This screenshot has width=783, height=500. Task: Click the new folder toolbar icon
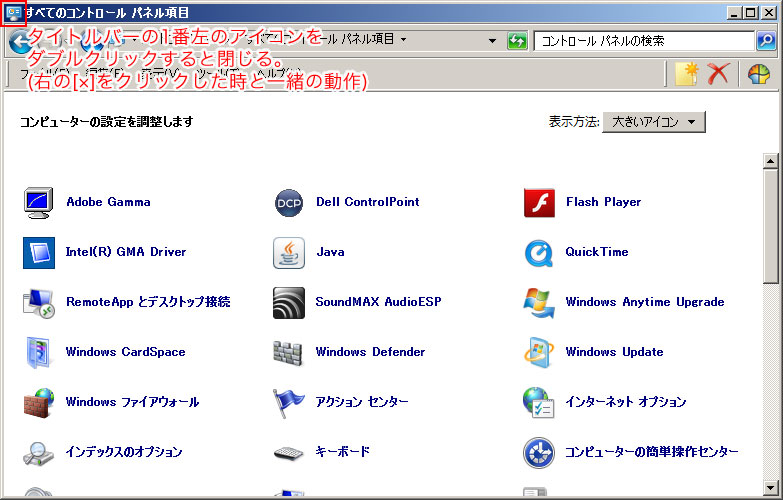click(x=686, y=74)
